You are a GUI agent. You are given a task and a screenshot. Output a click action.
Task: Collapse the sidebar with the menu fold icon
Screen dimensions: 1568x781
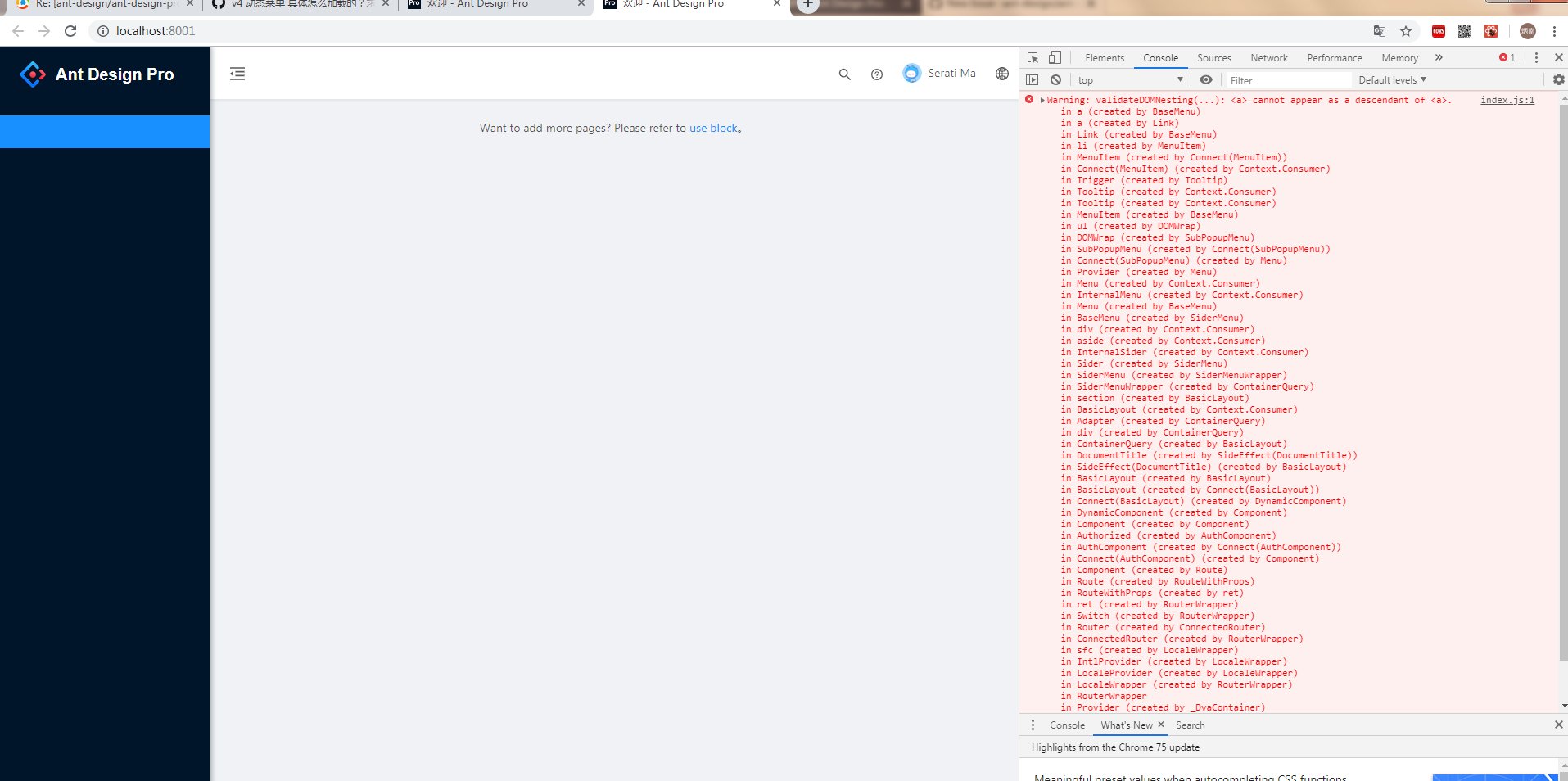point(237,74)
